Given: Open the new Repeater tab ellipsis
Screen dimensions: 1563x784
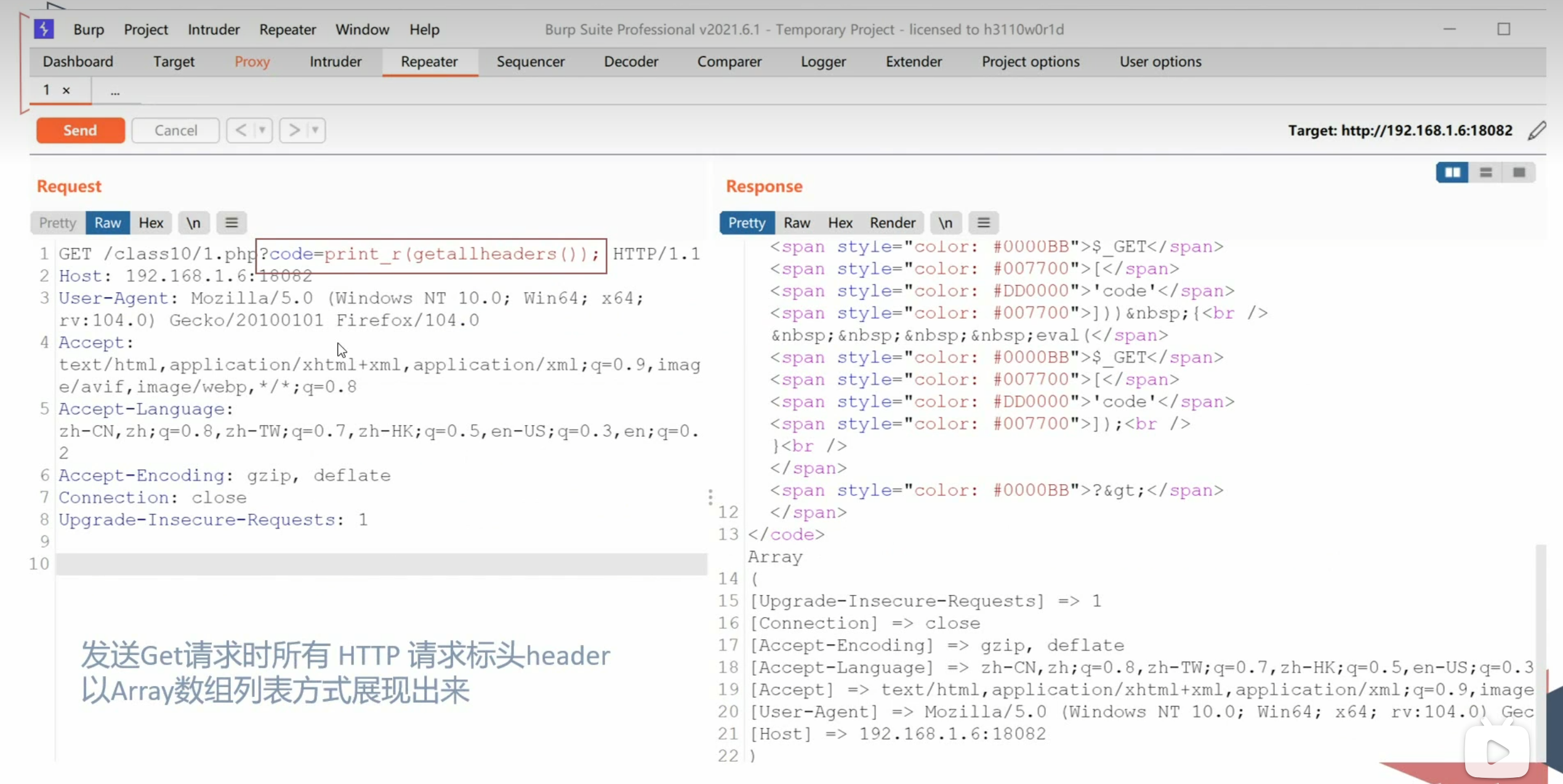Looking at the screenshot, I should point(115,91).
